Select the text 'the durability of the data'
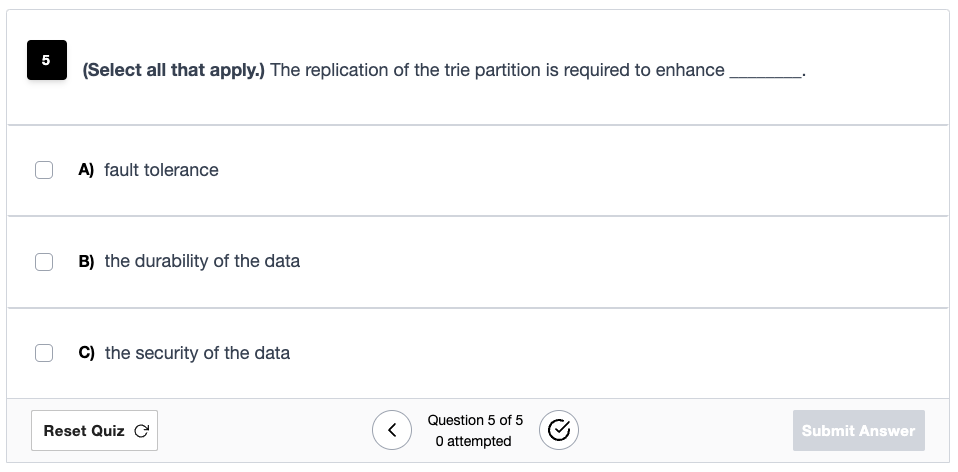Viewport: 958px width, 472px height. pyautogui.click(x=202, y=261)
